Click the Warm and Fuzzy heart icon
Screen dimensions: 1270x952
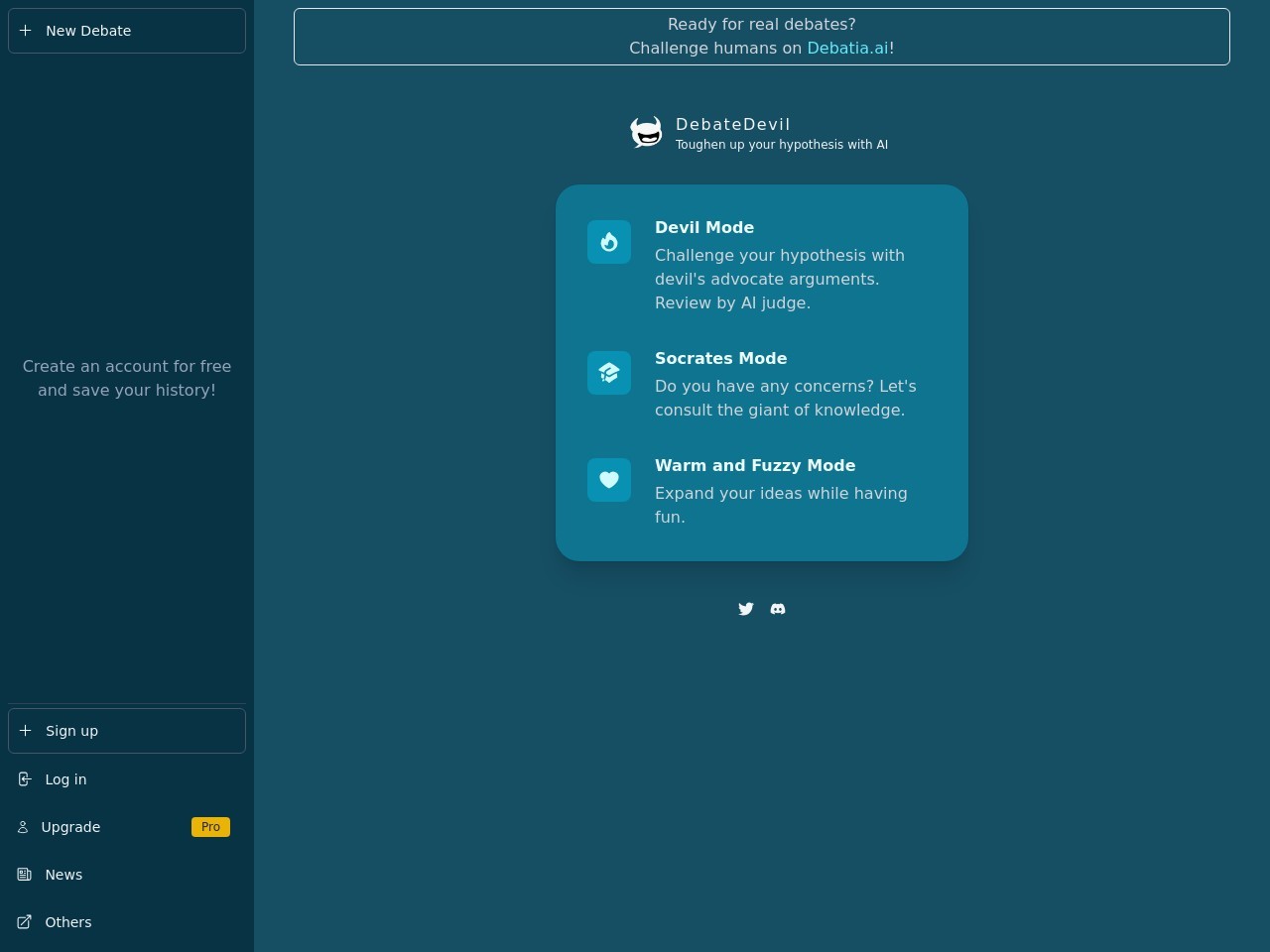609,480
